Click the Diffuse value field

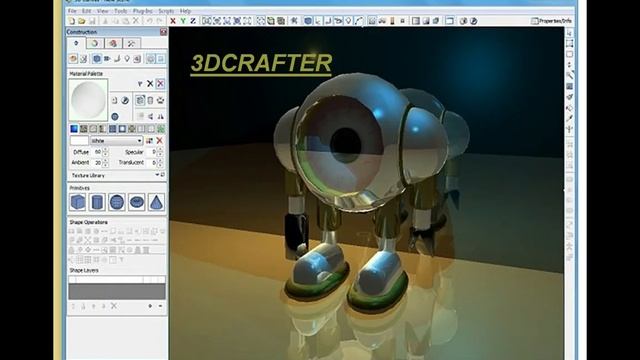(x=97, y=152)
